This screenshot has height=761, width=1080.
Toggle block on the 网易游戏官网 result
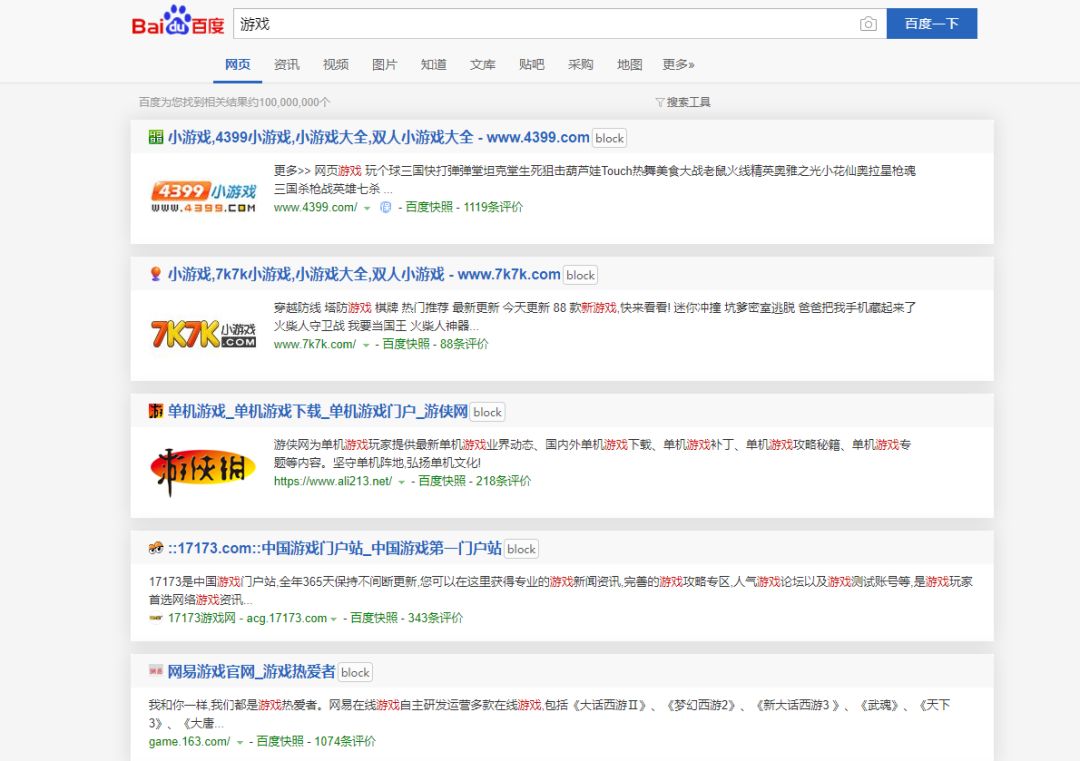355,672
